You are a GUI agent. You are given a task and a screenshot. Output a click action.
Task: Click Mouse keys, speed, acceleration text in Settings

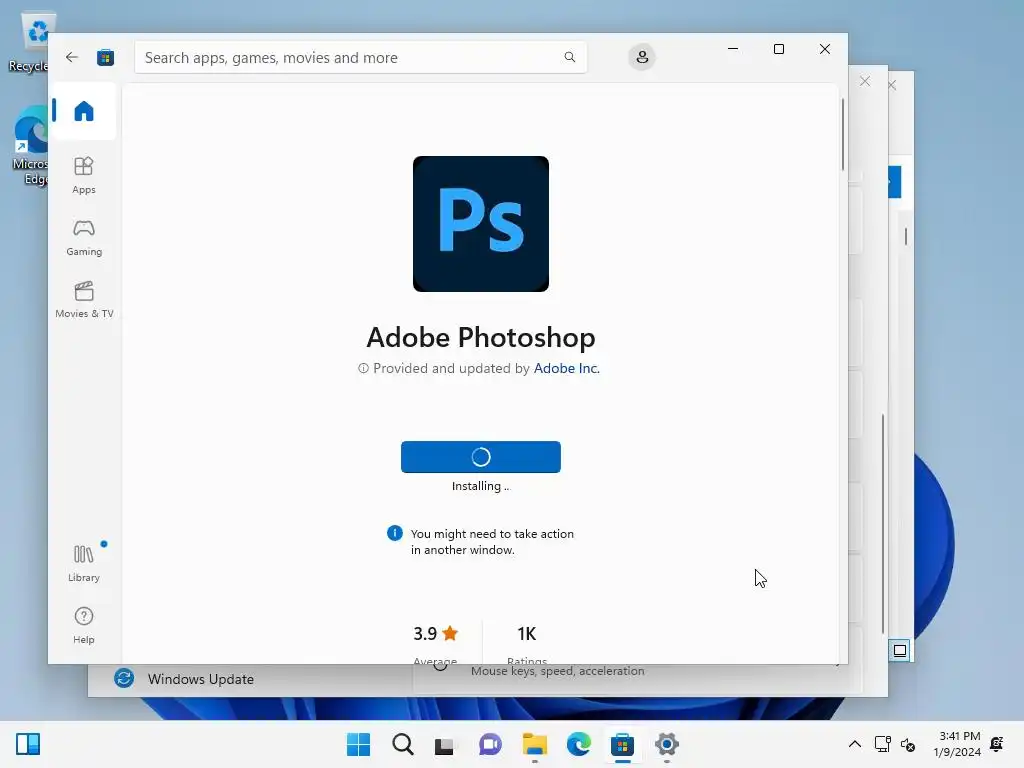click(558, 671)
